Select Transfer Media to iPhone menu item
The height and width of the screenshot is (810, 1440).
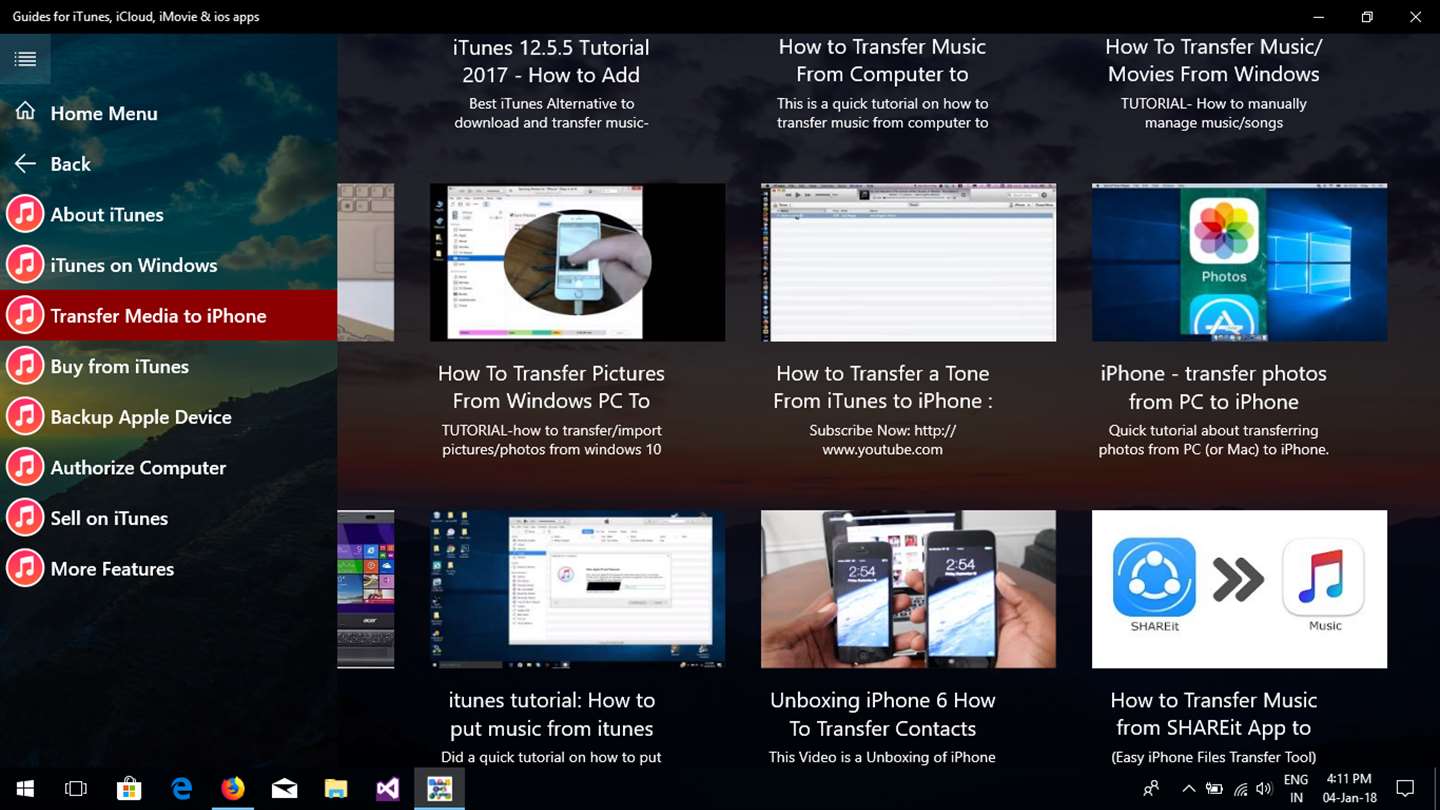(168, 316)
